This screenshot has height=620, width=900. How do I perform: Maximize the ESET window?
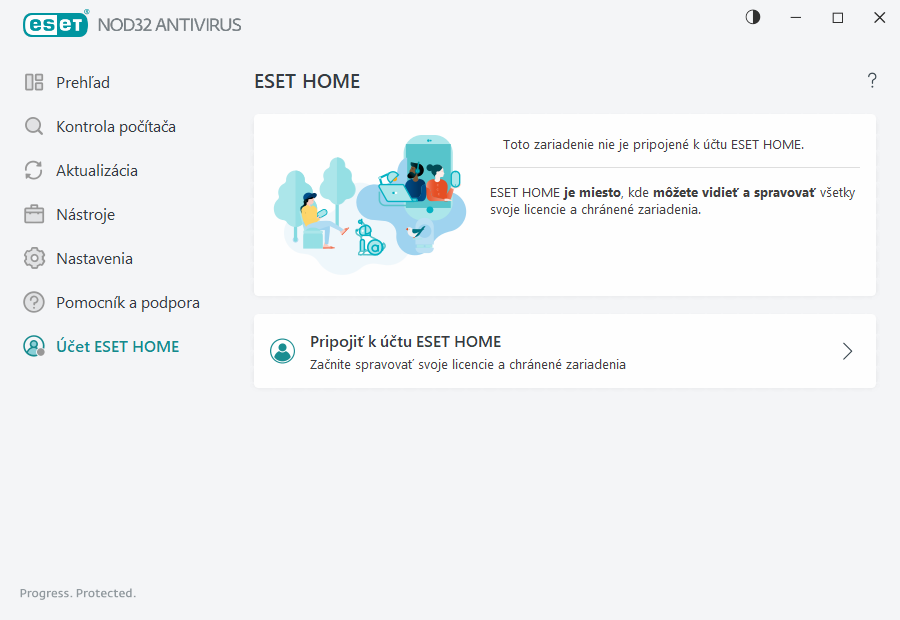pyautogui.click(x=838, y=17)
